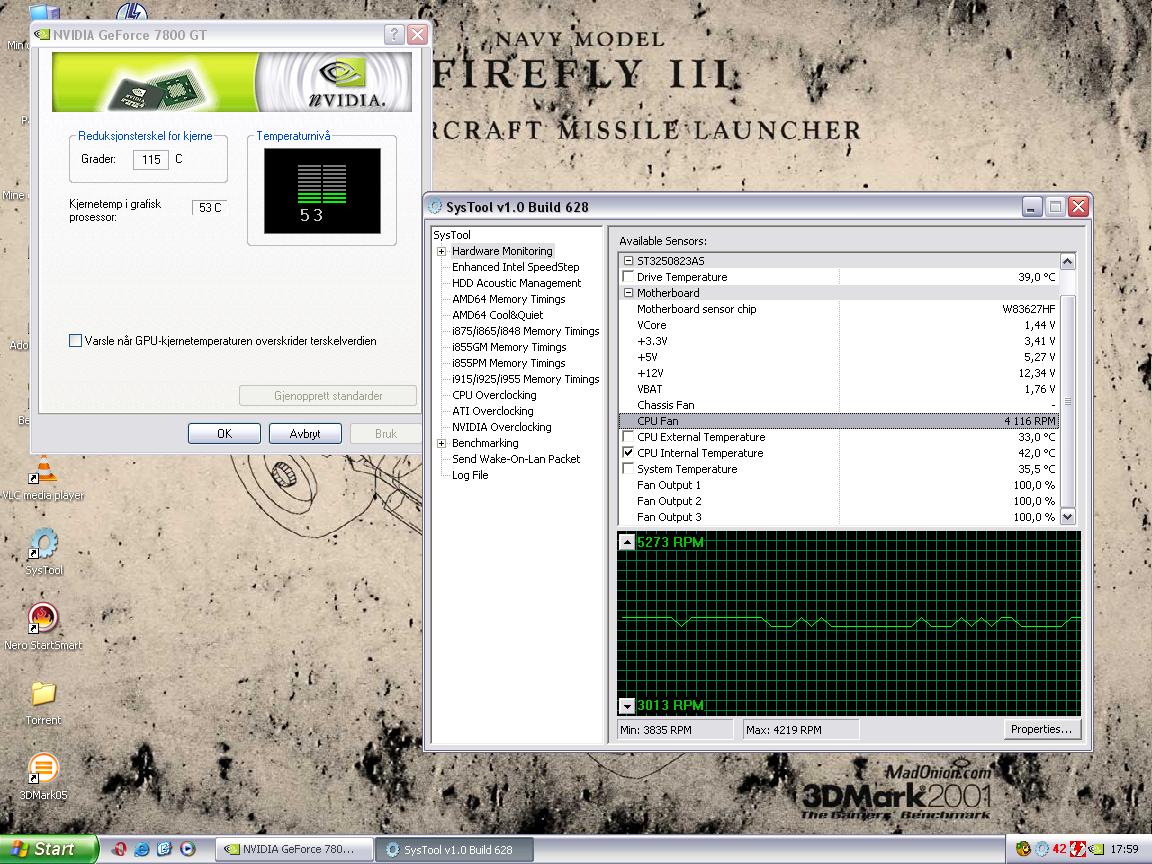1152x864 pixels.
Task: Click Avbryt to cancel NVIDIA dialog
Action: tap(305, 433)
